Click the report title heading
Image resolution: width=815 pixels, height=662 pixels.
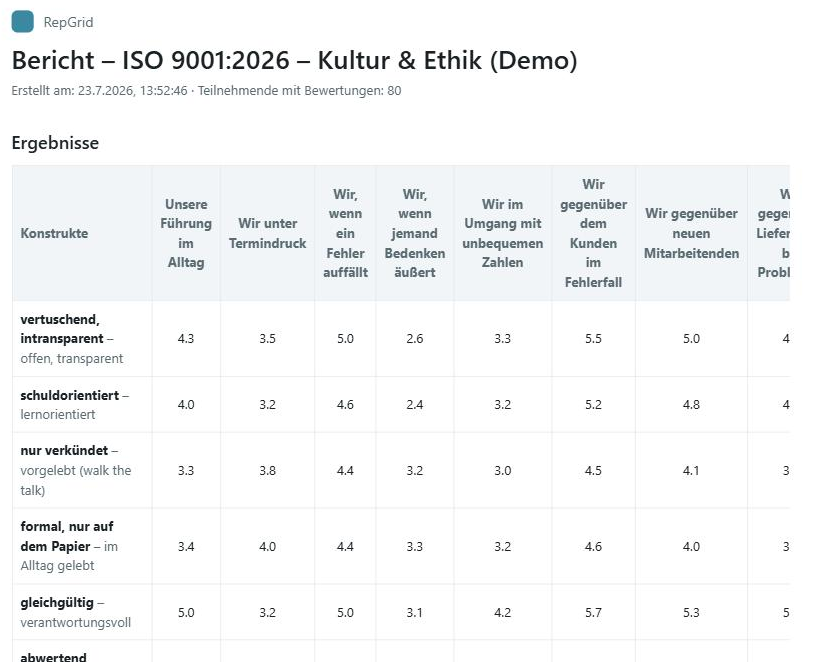click(294, 60)
